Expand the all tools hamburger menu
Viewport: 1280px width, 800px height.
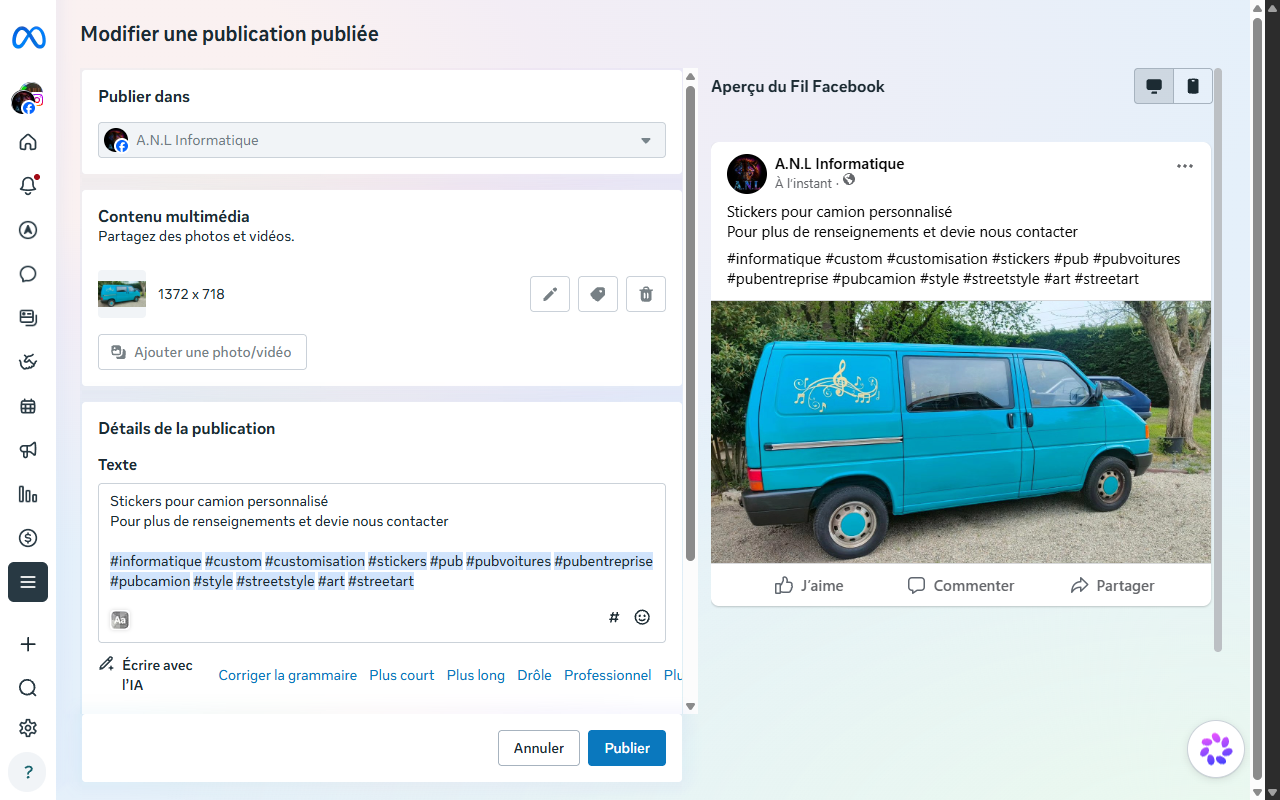point(28,582)
